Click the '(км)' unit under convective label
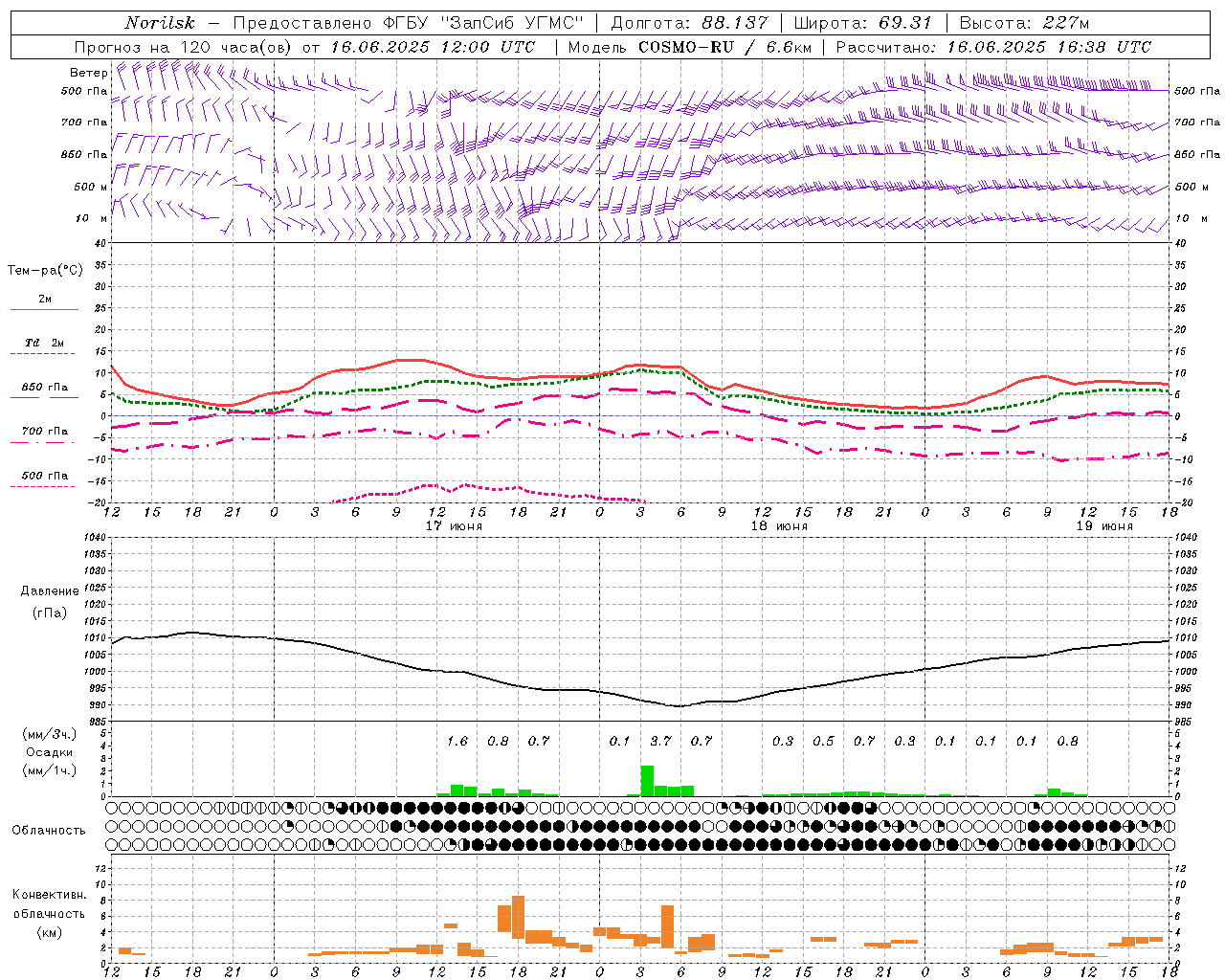This screenshot has height=980, width=1225. [50, 931]
